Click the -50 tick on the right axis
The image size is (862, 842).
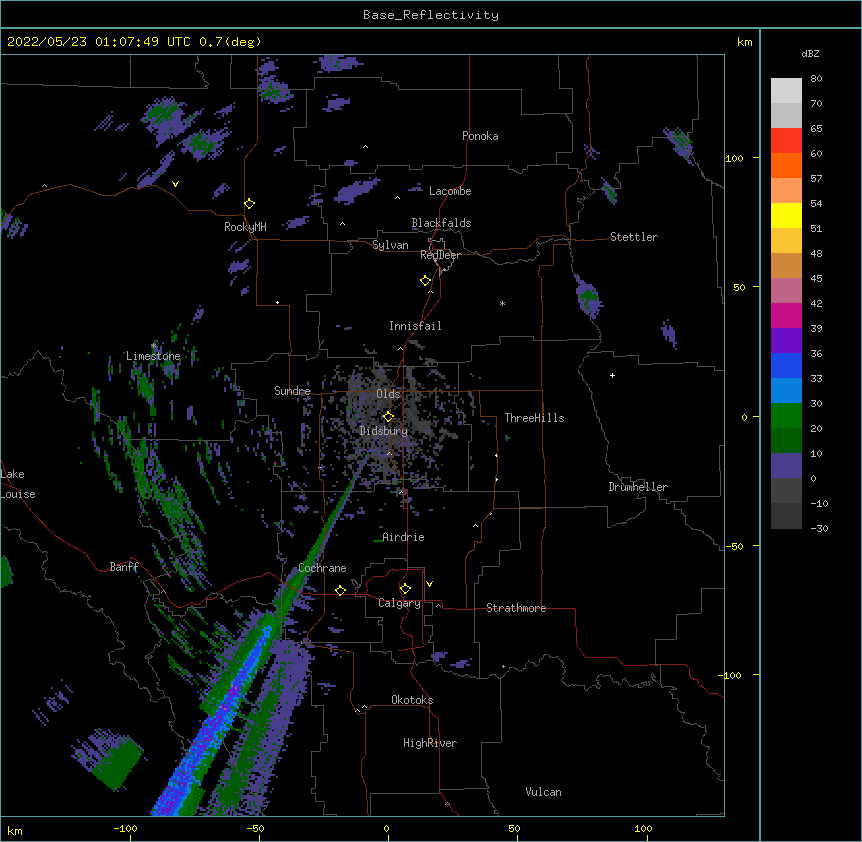(x=734, y=546)
